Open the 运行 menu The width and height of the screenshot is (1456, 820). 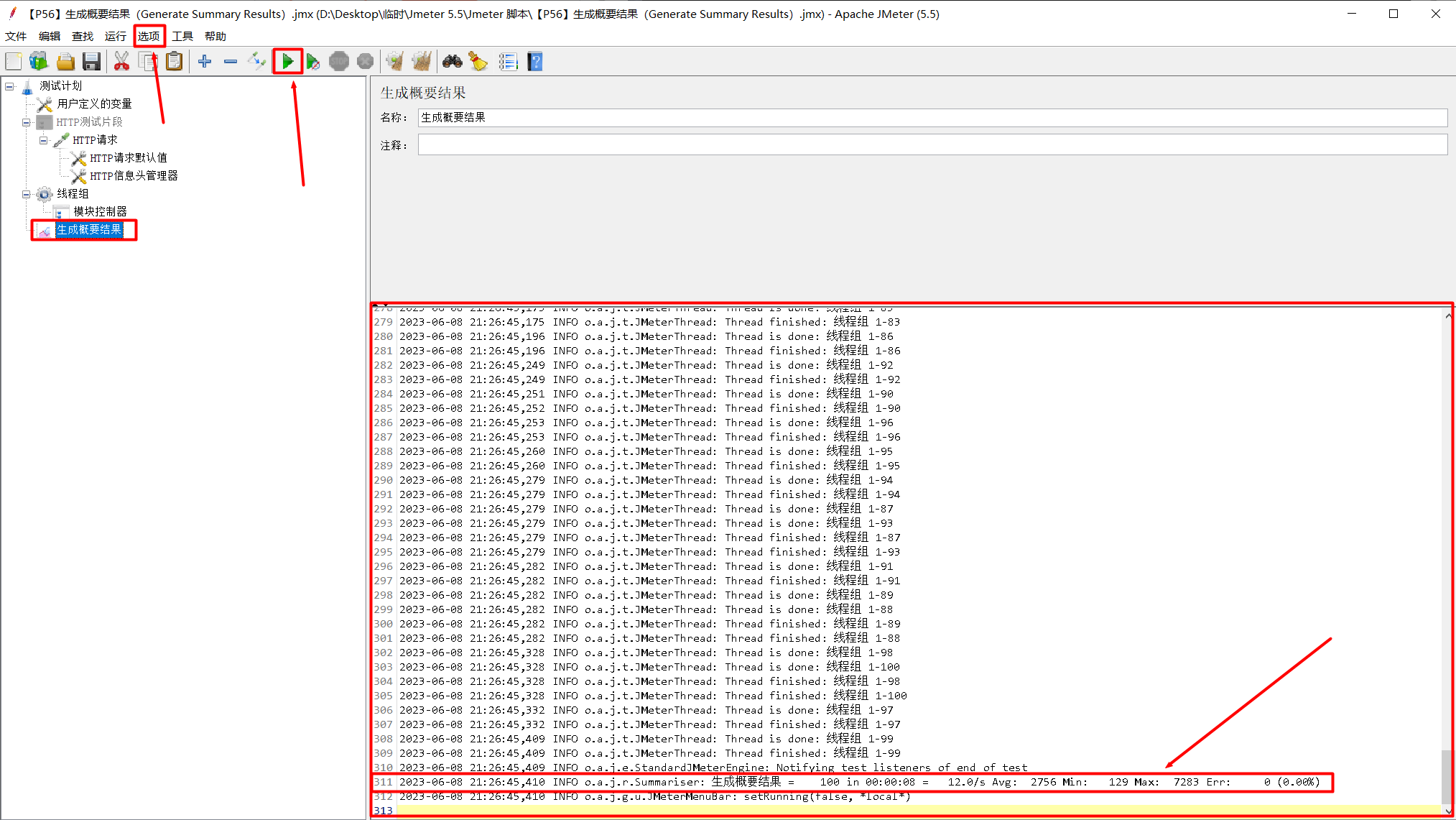click(x=116, y=36)
